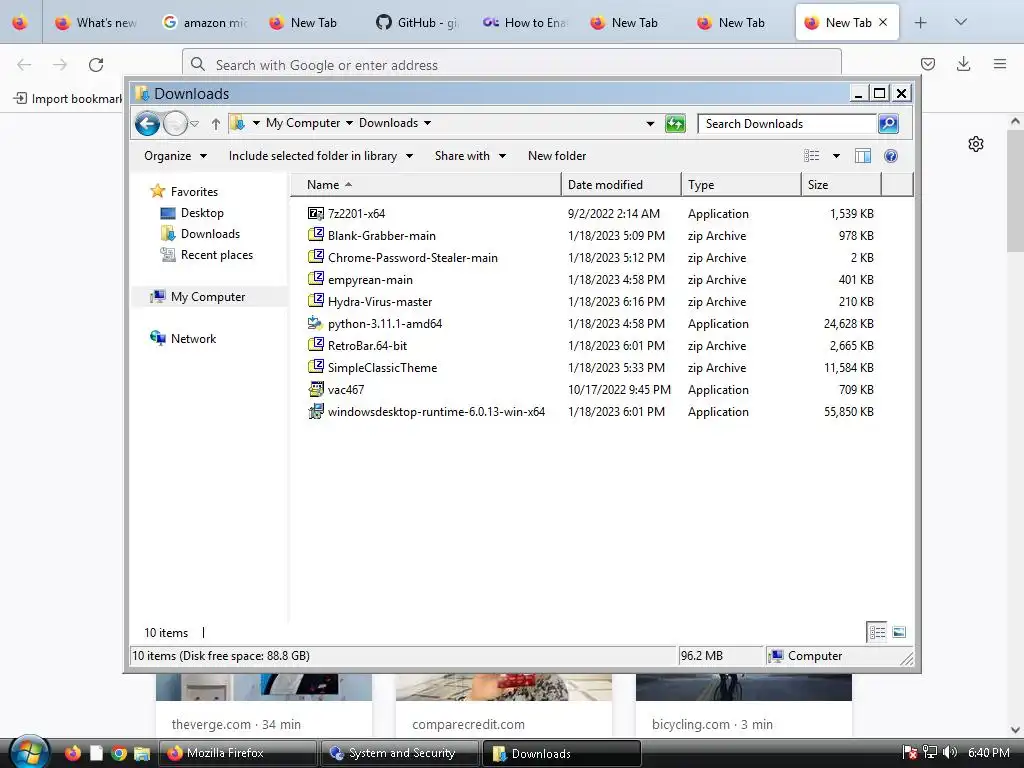Switch to the GitHub tab
1024x768 pixels.
[418, 23]
